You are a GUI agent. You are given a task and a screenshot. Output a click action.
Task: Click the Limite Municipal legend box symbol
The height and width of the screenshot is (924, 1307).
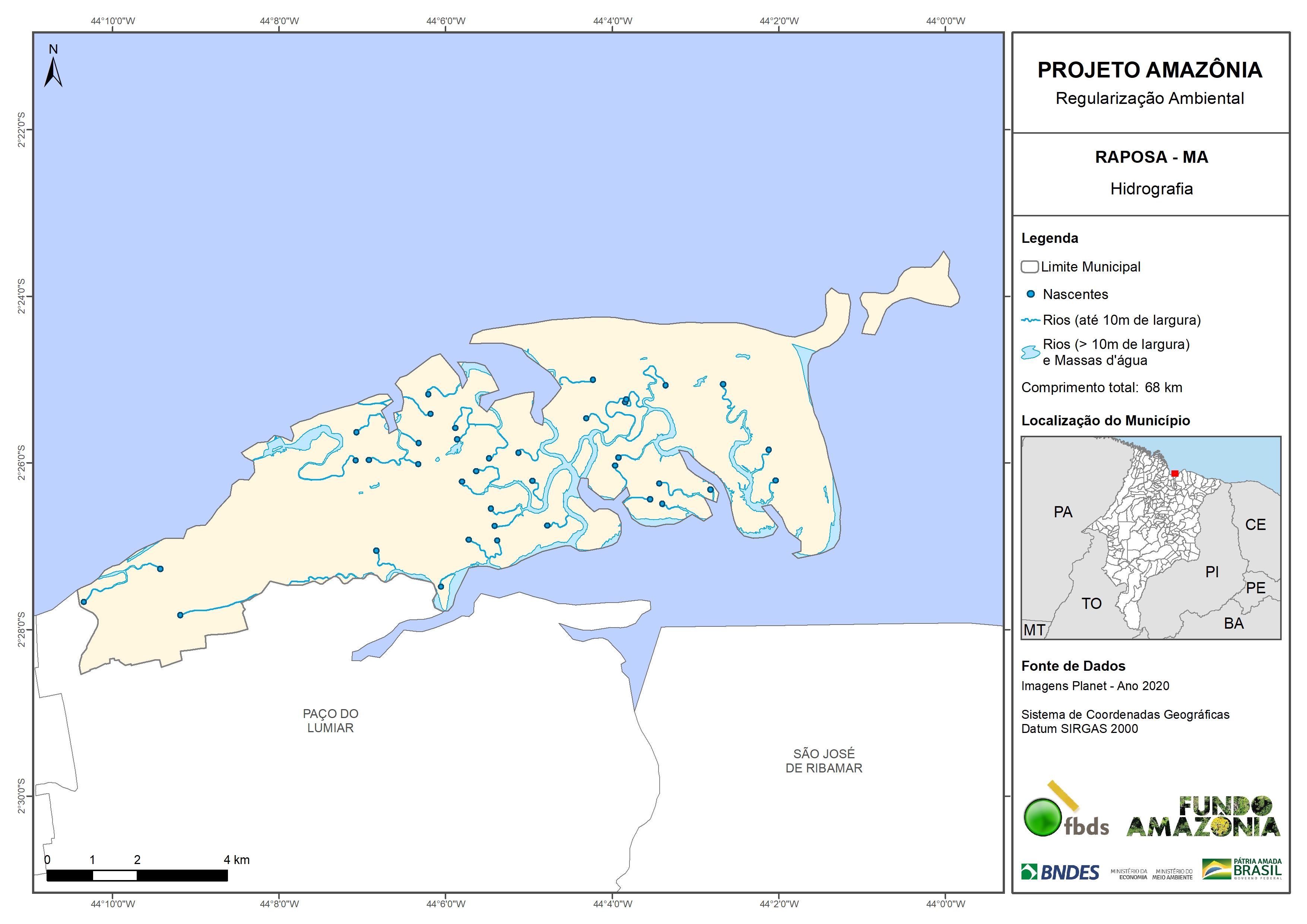click(x=1029, y=266)
